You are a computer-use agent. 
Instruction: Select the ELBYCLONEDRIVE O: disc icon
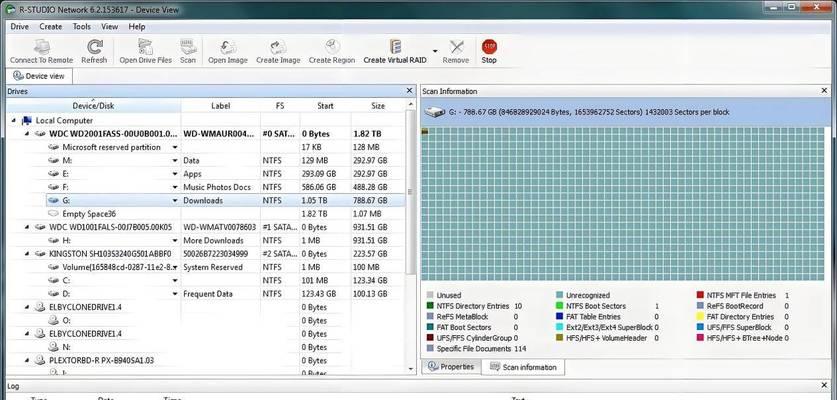[x=53, y=320]
